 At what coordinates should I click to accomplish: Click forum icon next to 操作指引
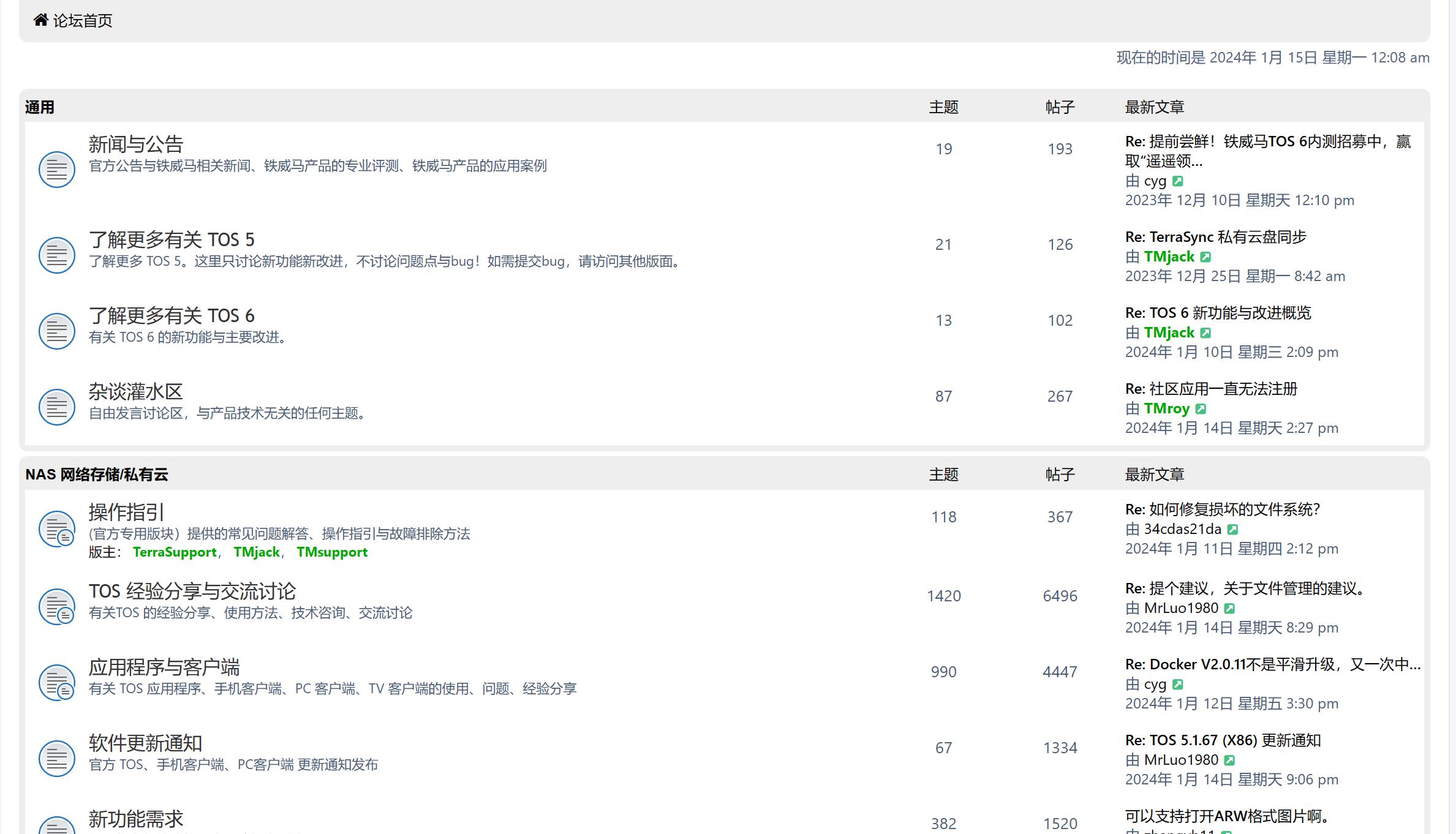tap(57, 529)
